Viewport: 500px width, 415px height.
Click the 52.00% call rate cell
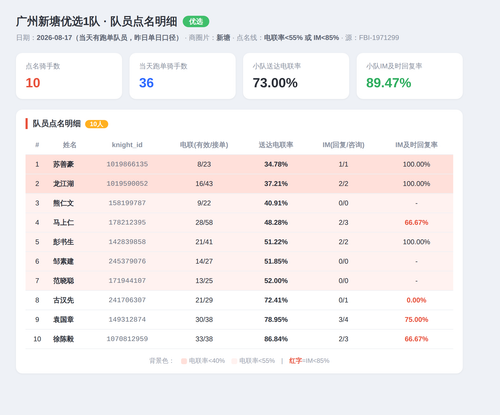(276, 281)
